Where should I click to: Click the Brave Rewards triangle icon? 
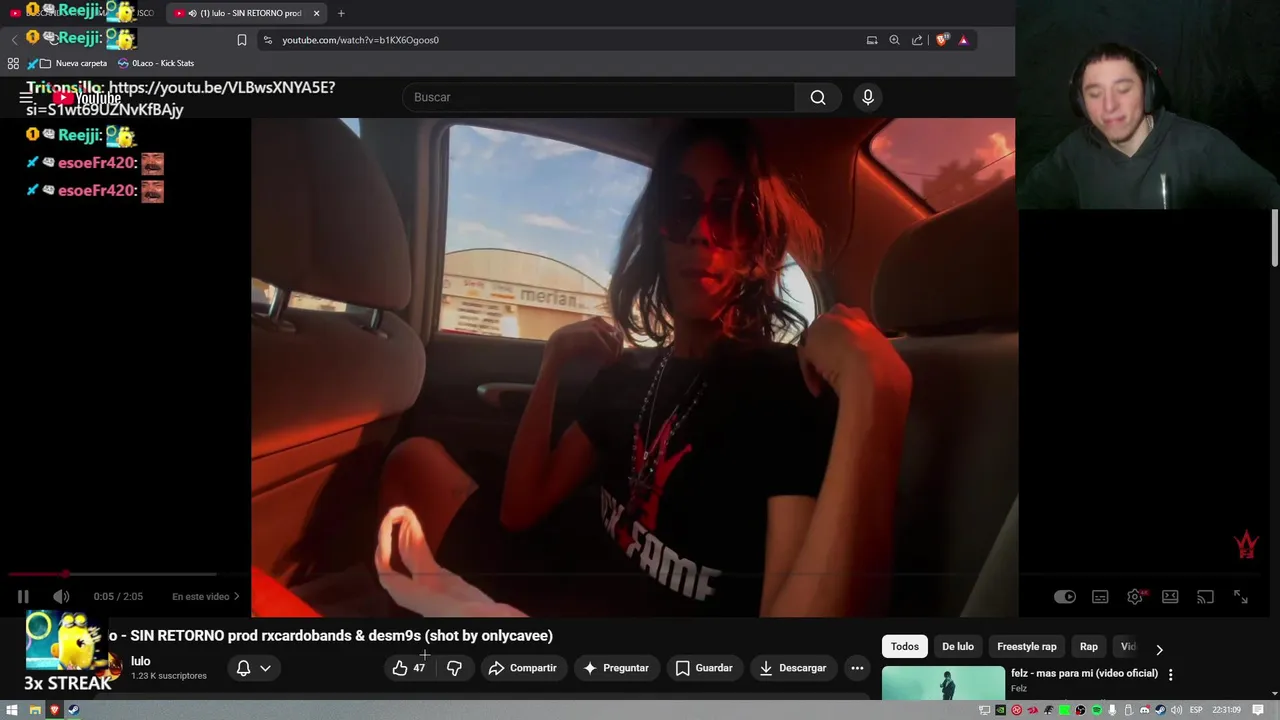[x=963, y=40]
